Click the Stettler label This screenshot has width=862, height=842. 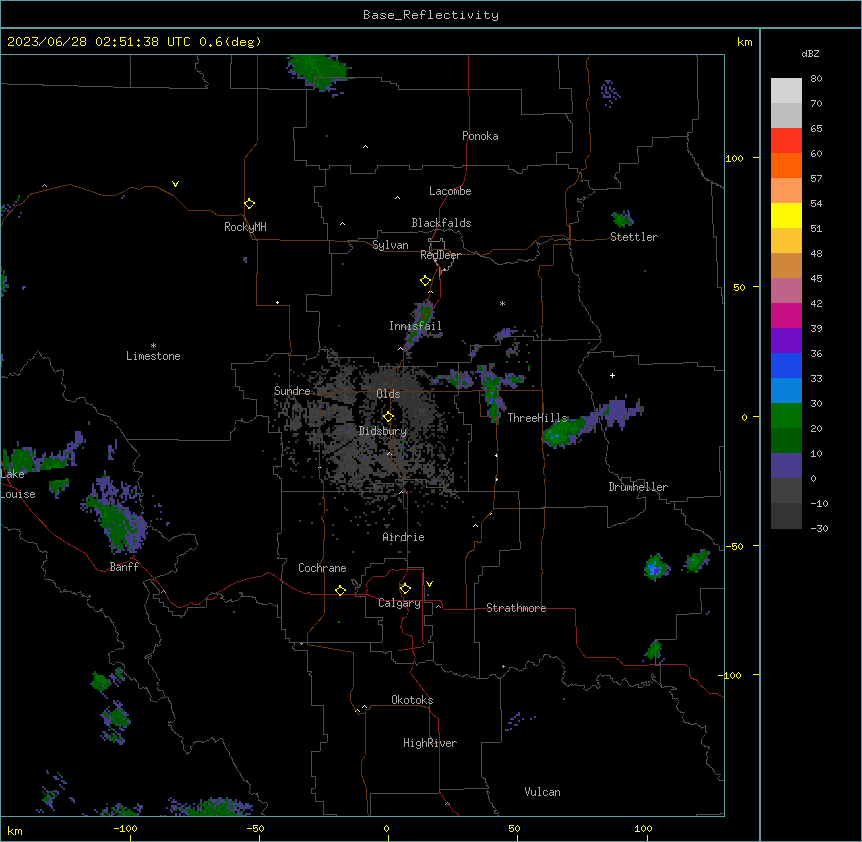tap(634, 237)
